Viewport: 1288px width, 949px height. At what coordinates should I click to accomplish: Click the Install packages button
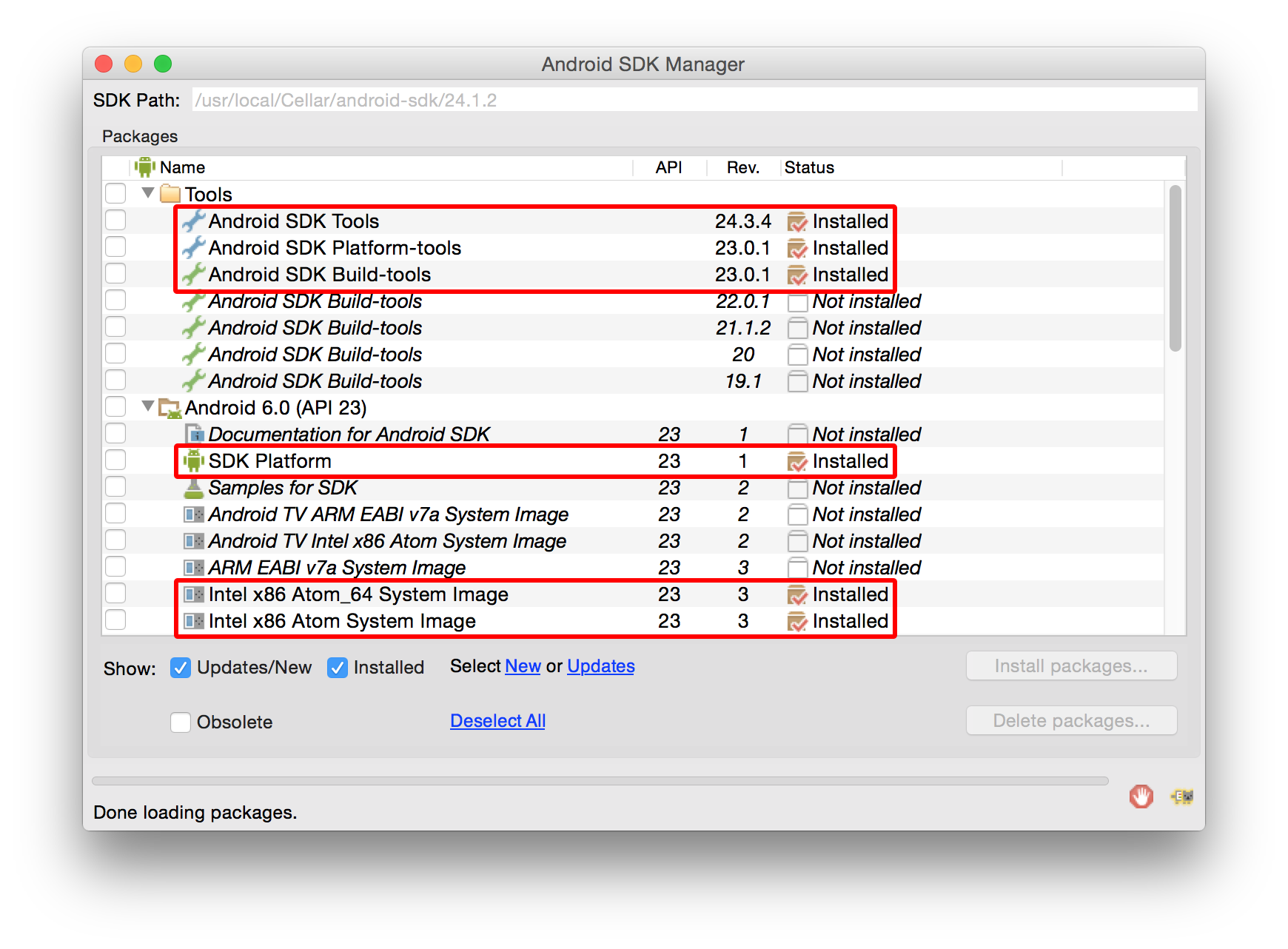point(1071,665)
